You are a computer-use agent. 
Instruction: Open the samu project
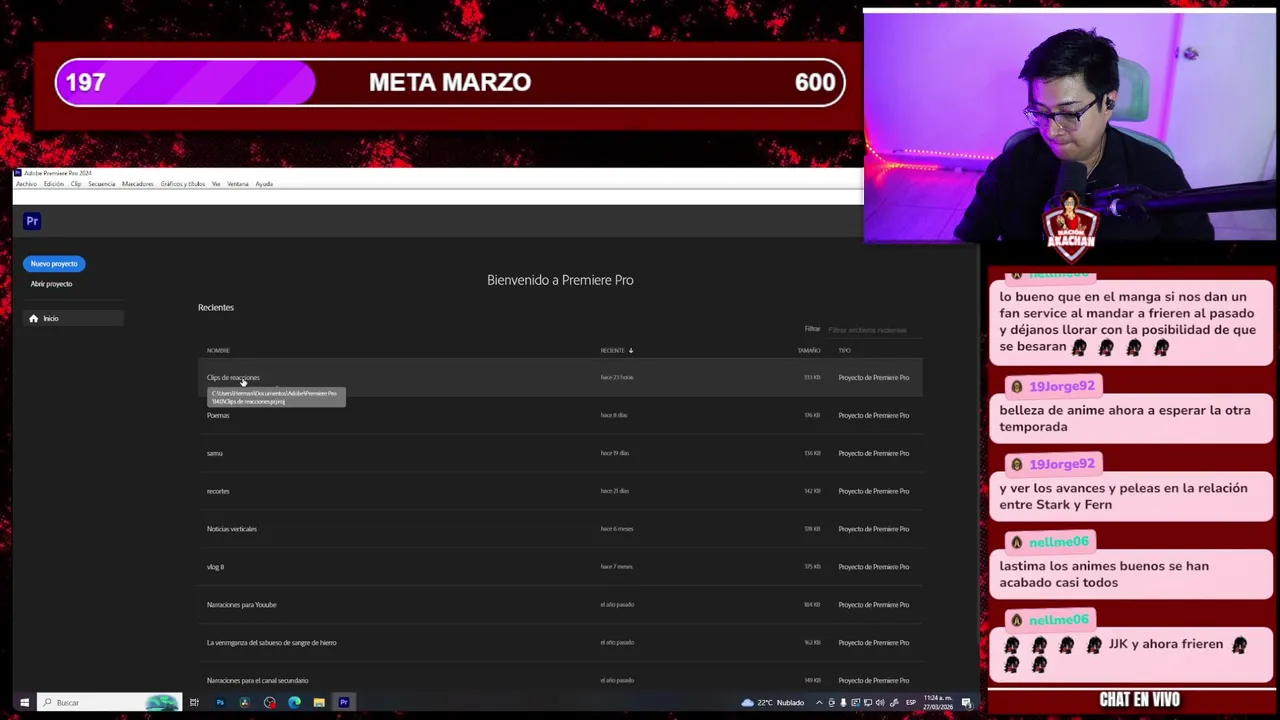pos(560,453)
